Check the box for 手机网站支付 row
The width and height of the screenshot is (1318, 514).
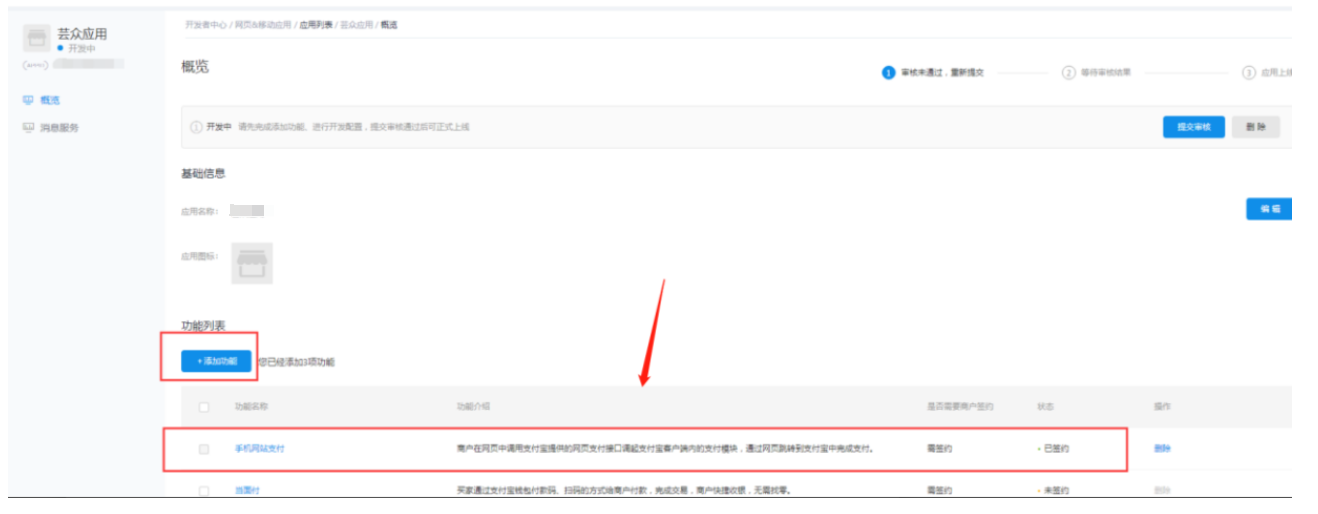pos(204,449)
